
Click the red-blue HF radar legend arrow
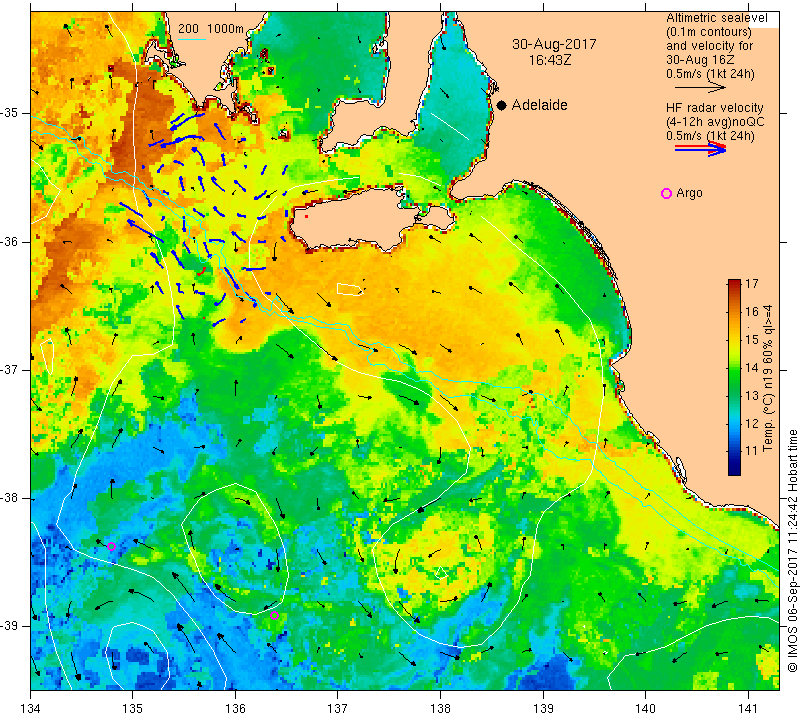(701, 148)
